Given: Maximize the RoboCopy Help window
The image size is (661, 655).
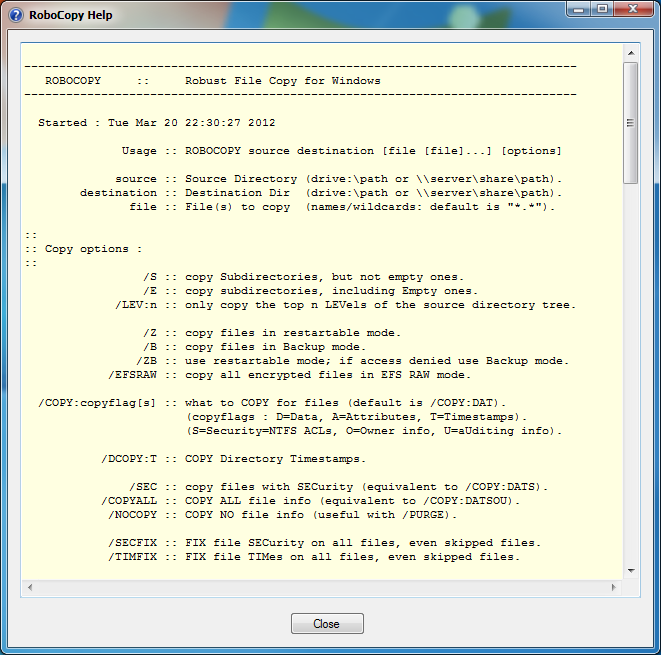Looking at the screenshot, I should (x=602, y=9).
